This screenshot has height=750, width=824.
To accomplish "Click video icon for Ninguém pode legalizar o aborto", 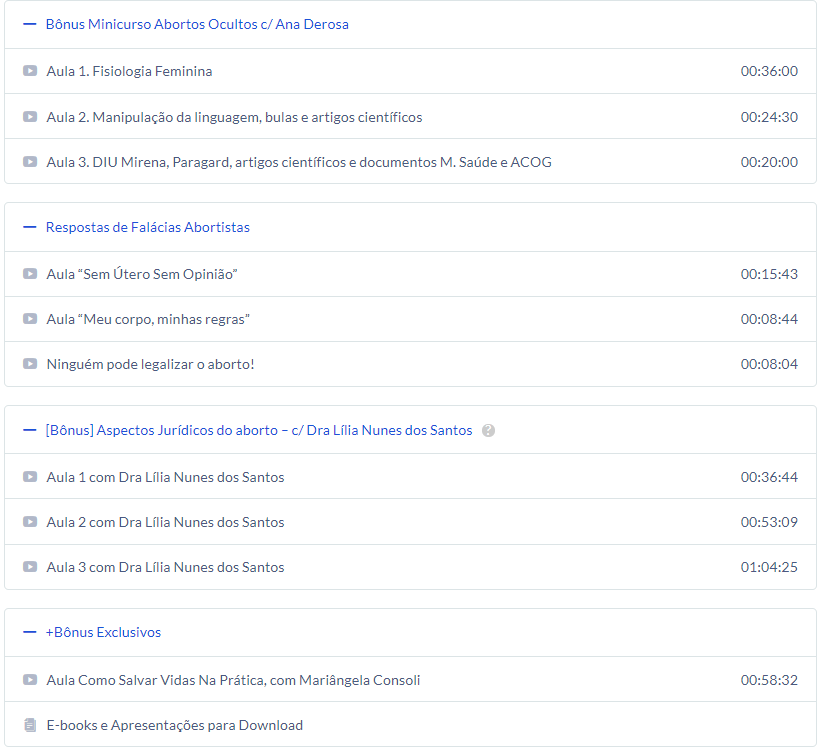I will pyautogui.click(x=30, y=364).
